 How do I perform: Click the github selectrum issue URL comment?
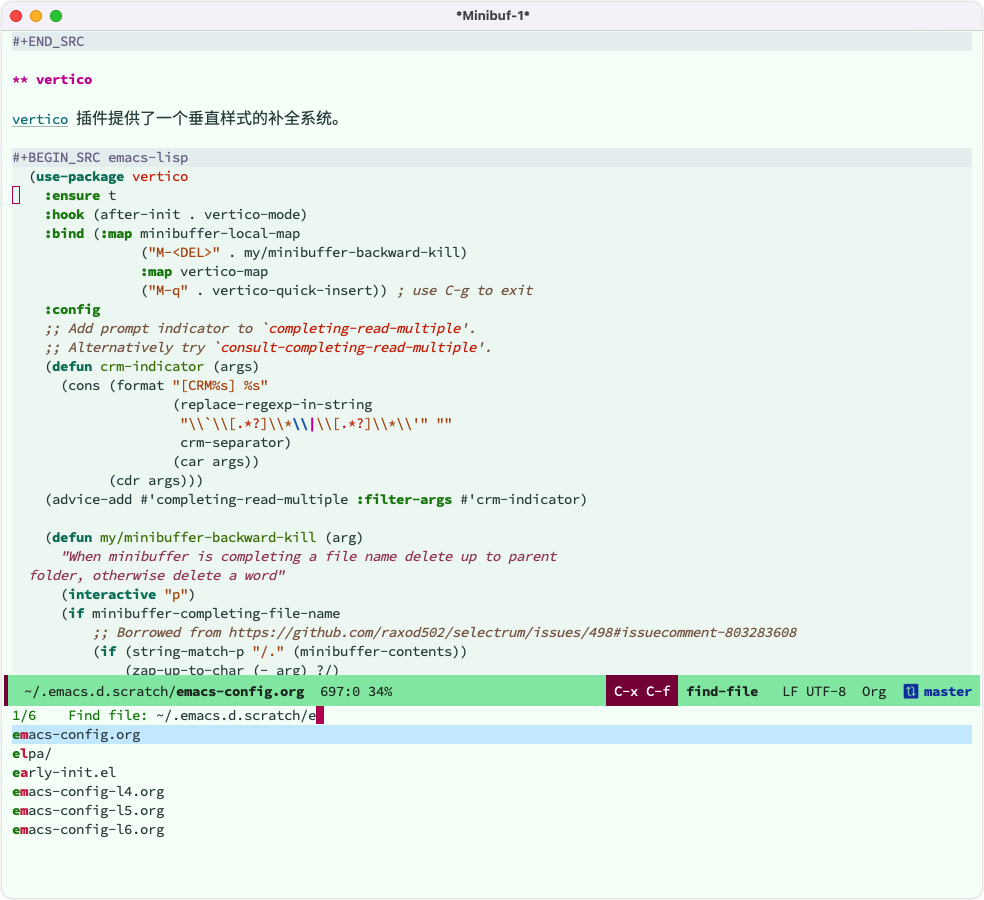[x=513, y=633]
